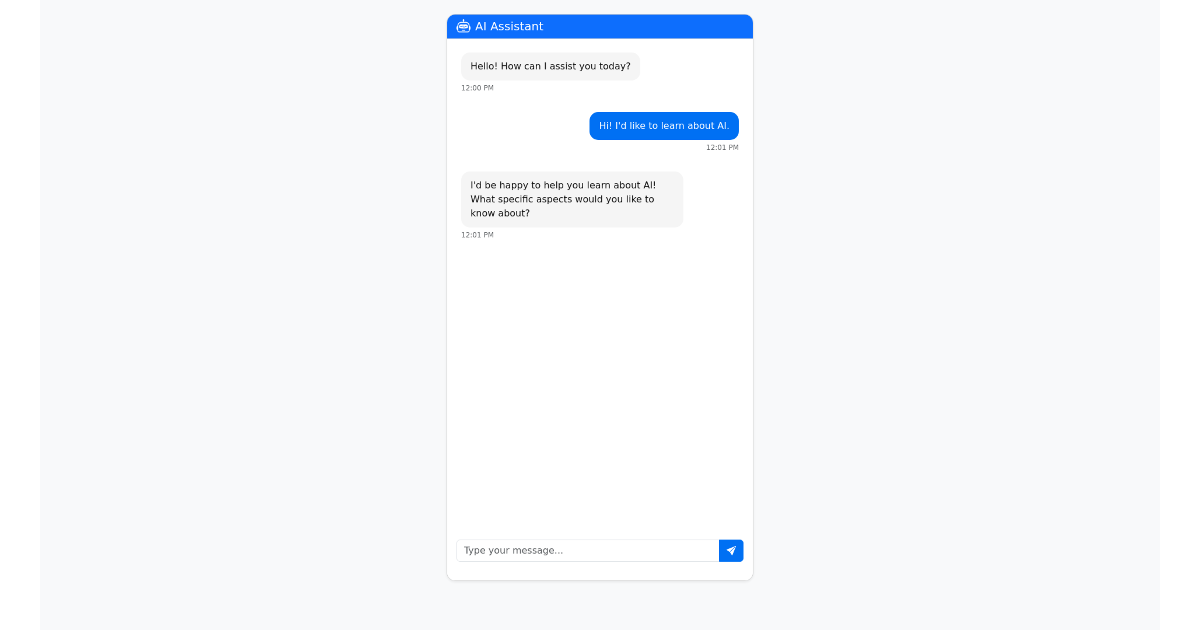Click the "AI Assistant" title text
1200x630 pixels.
(510, 26)
